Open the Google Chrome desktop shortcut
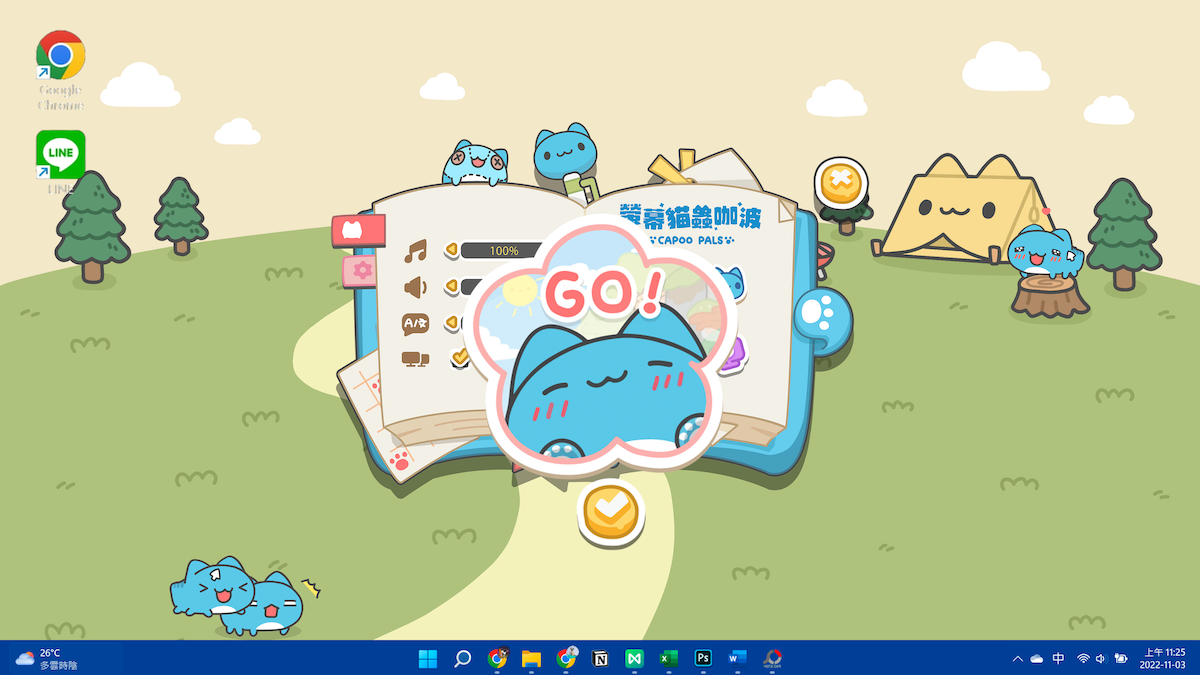 point(60,71)
